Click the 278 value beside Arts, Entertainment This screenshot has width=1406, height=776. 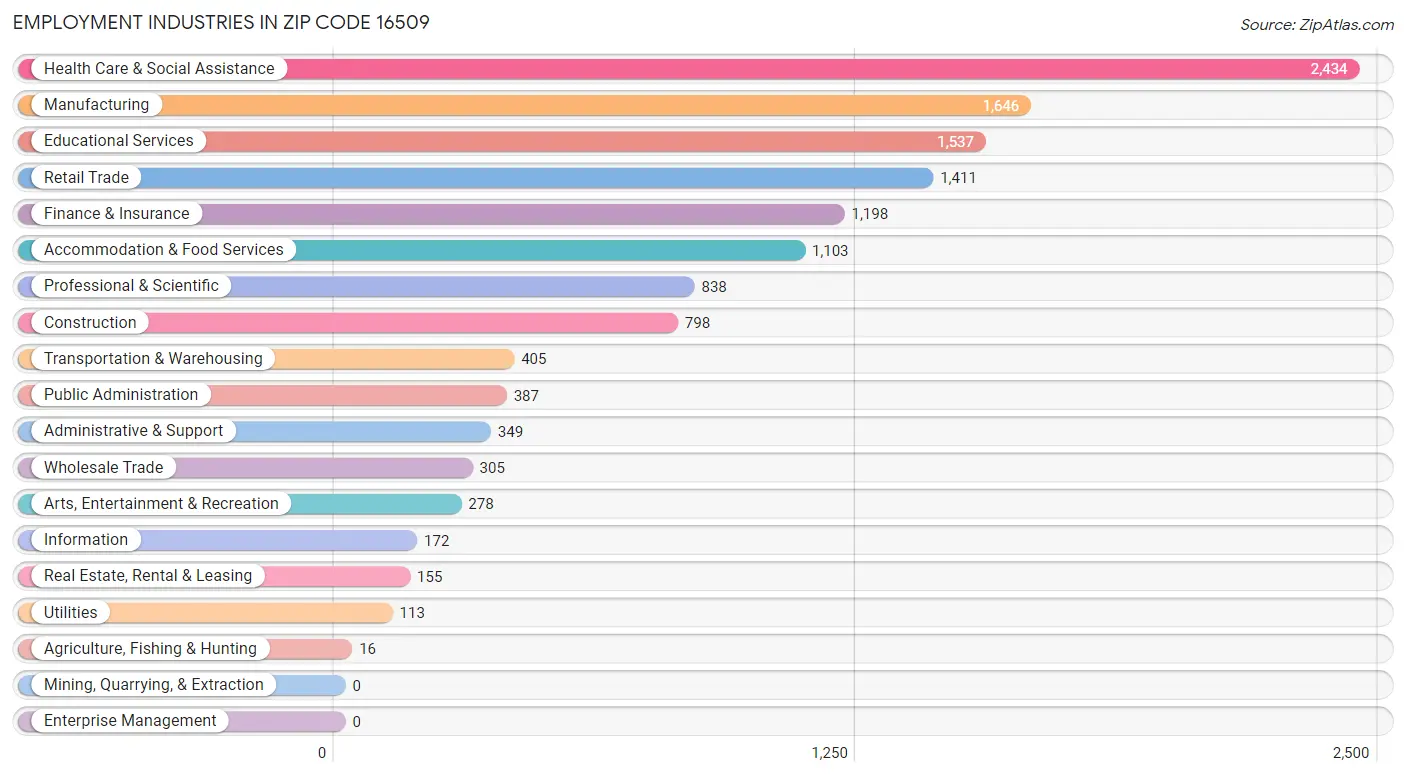click(481, 504)
